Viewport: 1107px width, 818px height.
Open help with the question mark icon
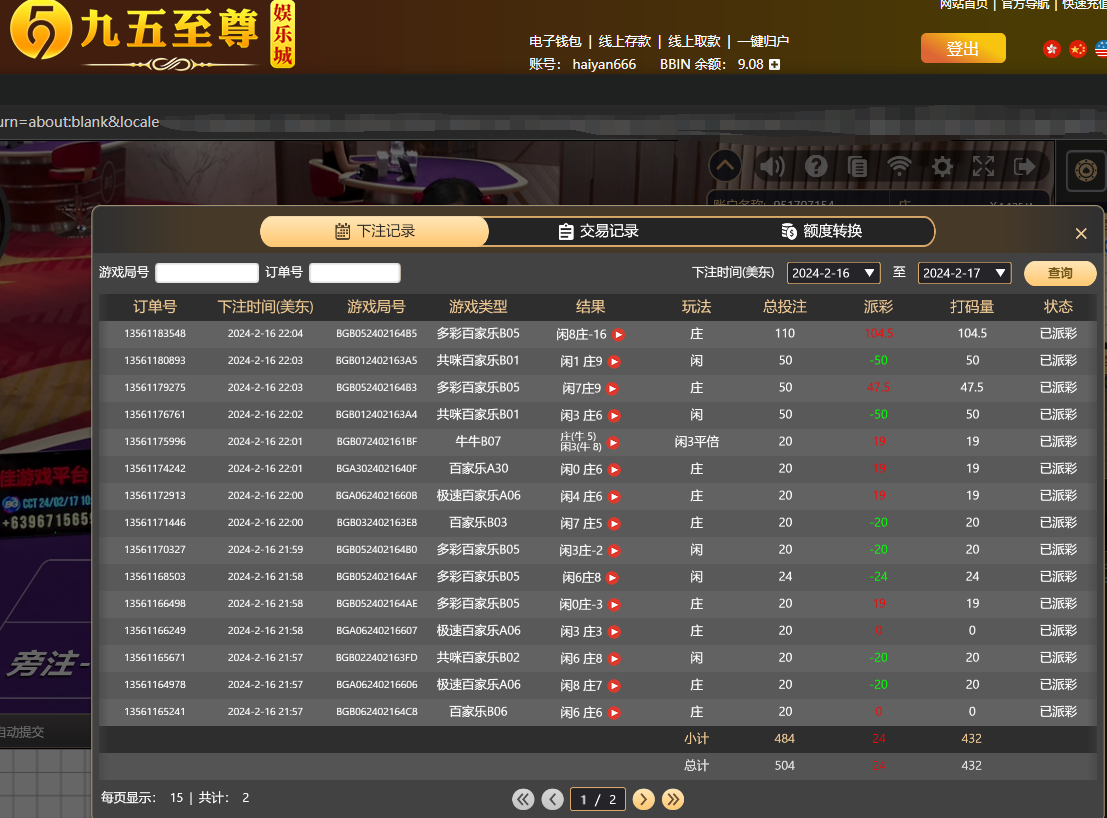(816, 167)
